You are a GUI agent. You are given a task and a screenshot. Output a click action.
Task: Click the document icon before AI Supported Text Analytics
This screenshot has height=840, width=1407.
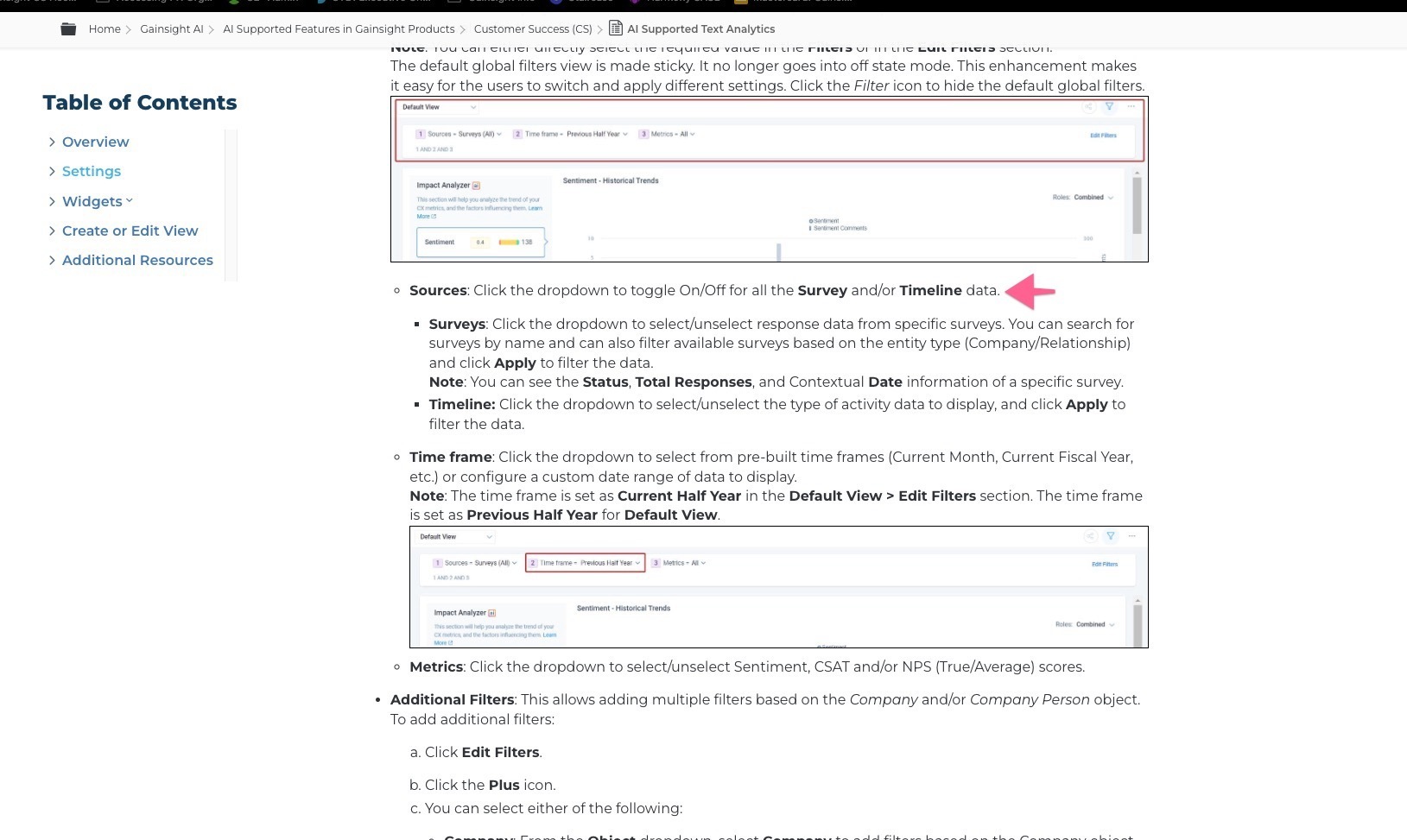click(x=615, y=28)
